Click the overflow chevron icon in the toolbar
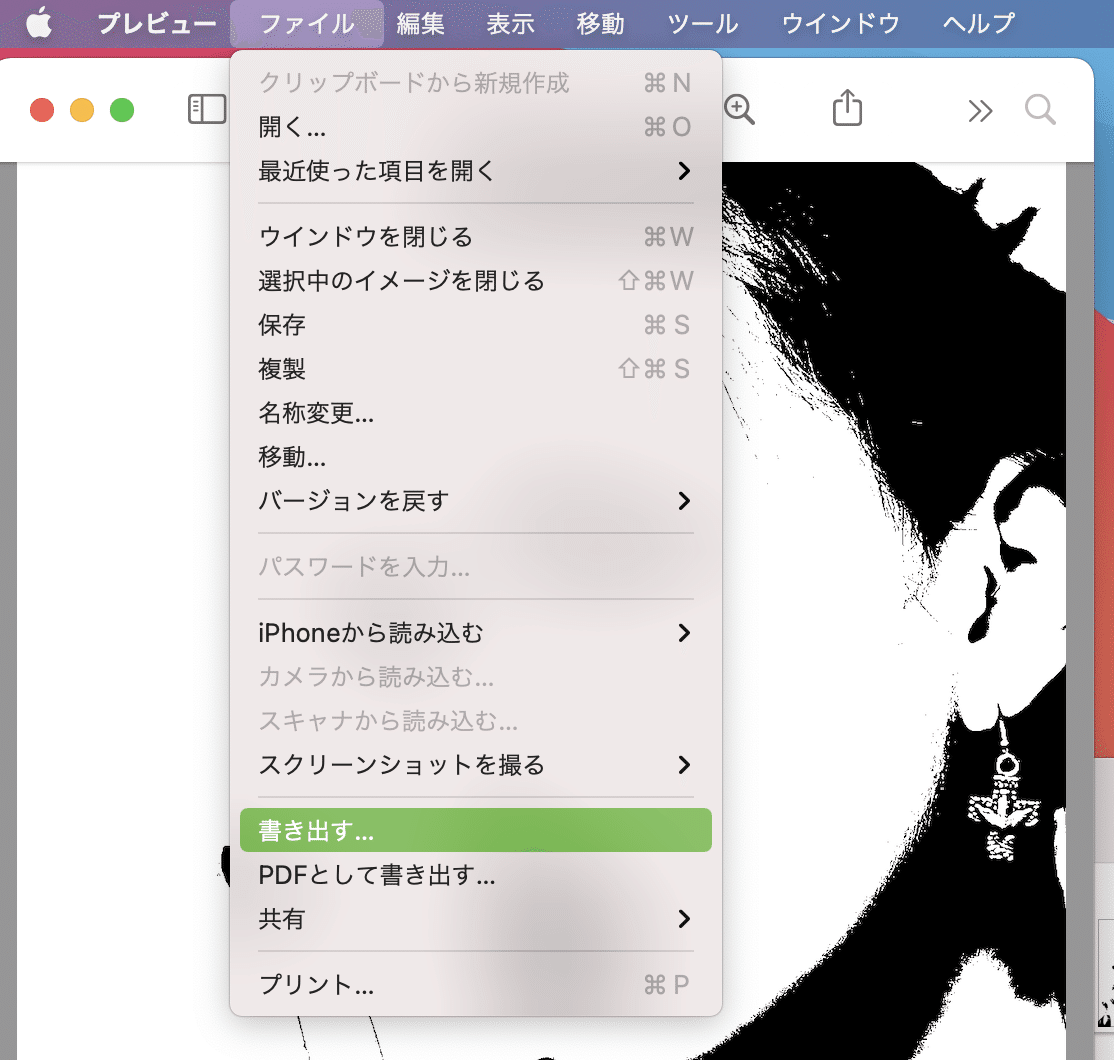 980,110
